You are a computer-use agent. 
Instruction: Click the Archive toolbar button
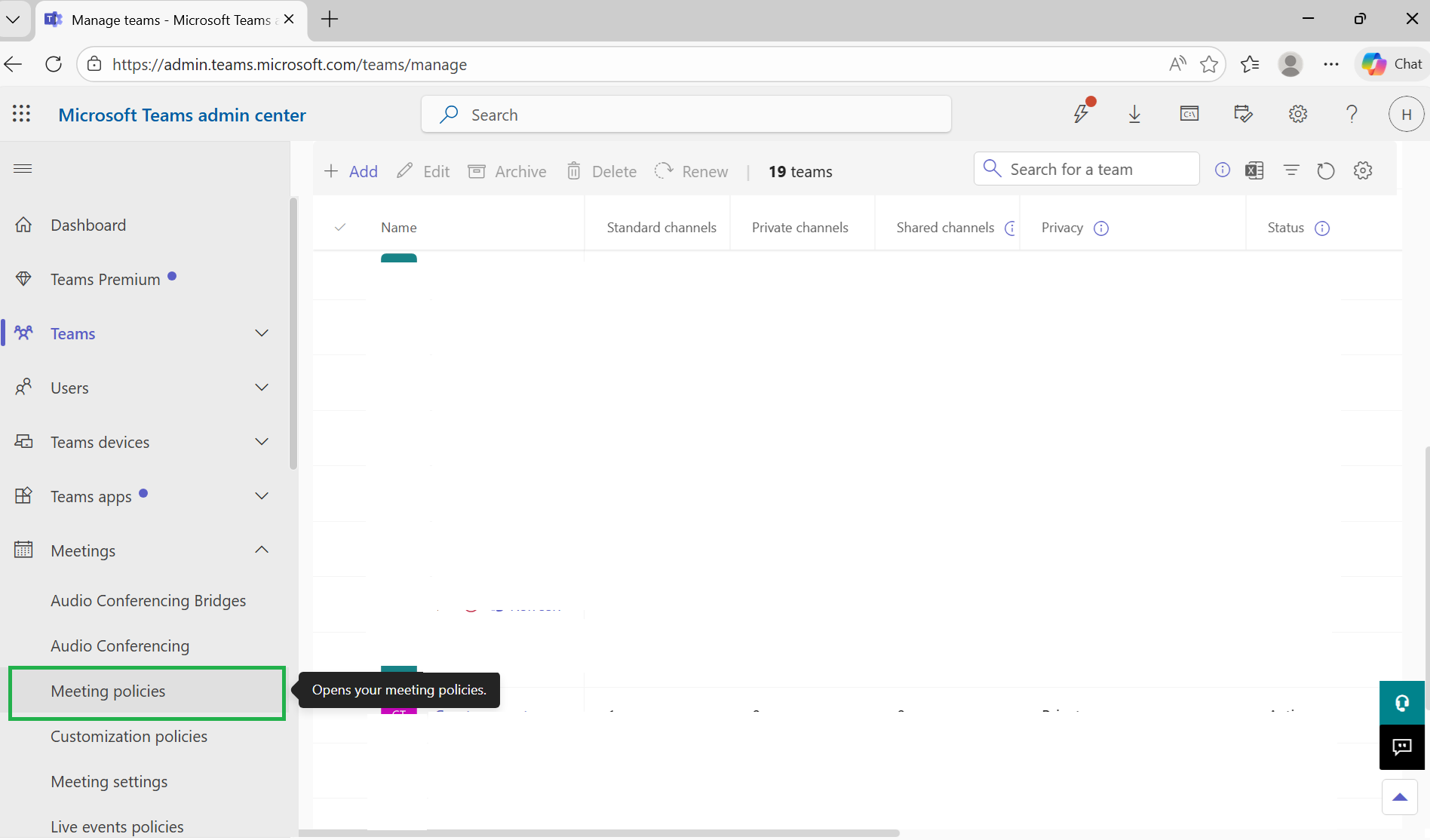(507, 171)
